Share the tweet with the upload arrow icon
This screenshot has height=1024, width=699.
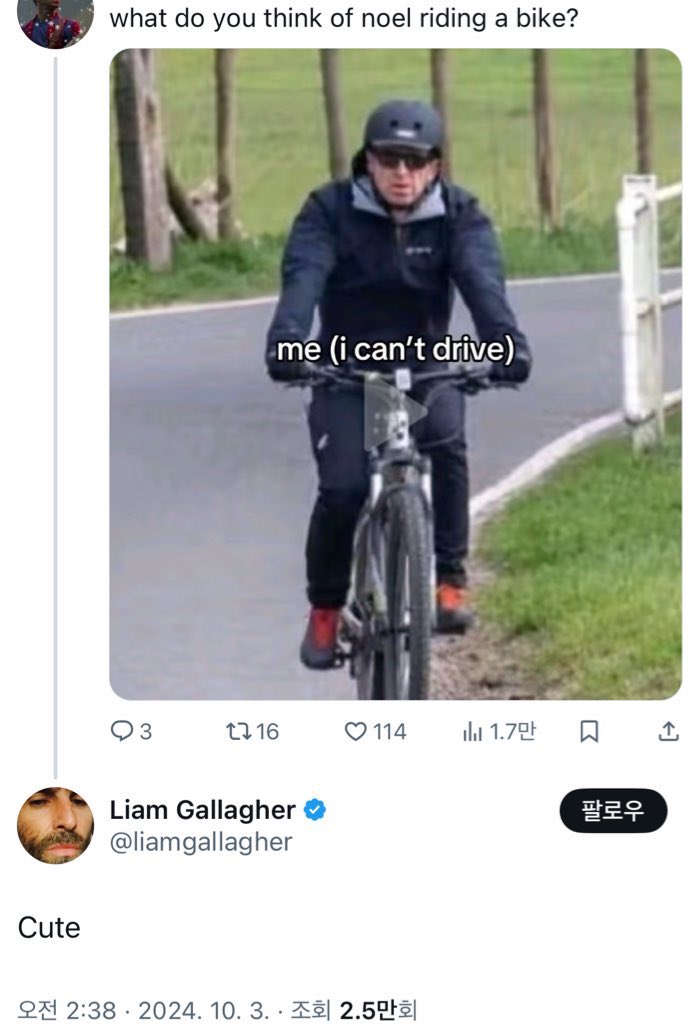coord(668,731)
